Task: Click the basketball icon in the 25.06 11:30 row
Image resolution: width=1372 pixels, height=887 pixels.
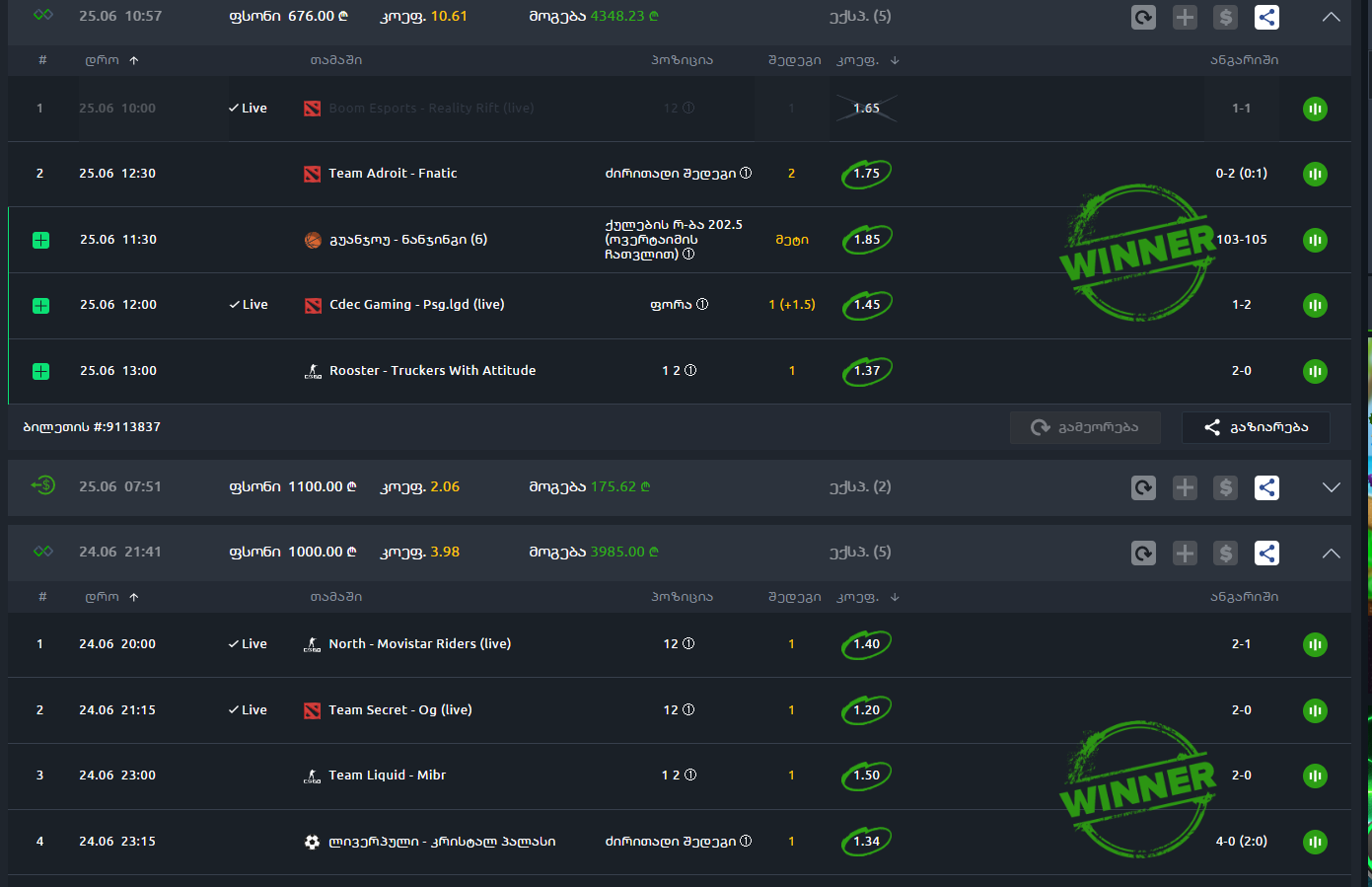Action: point(313,240)
